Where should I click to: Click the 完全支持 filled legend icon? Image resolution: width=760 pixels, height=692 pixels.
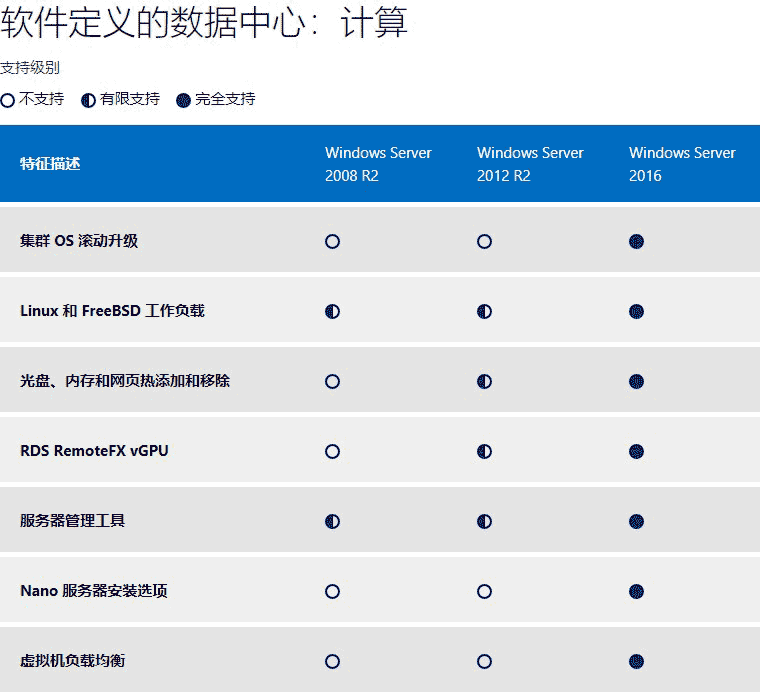183,100
